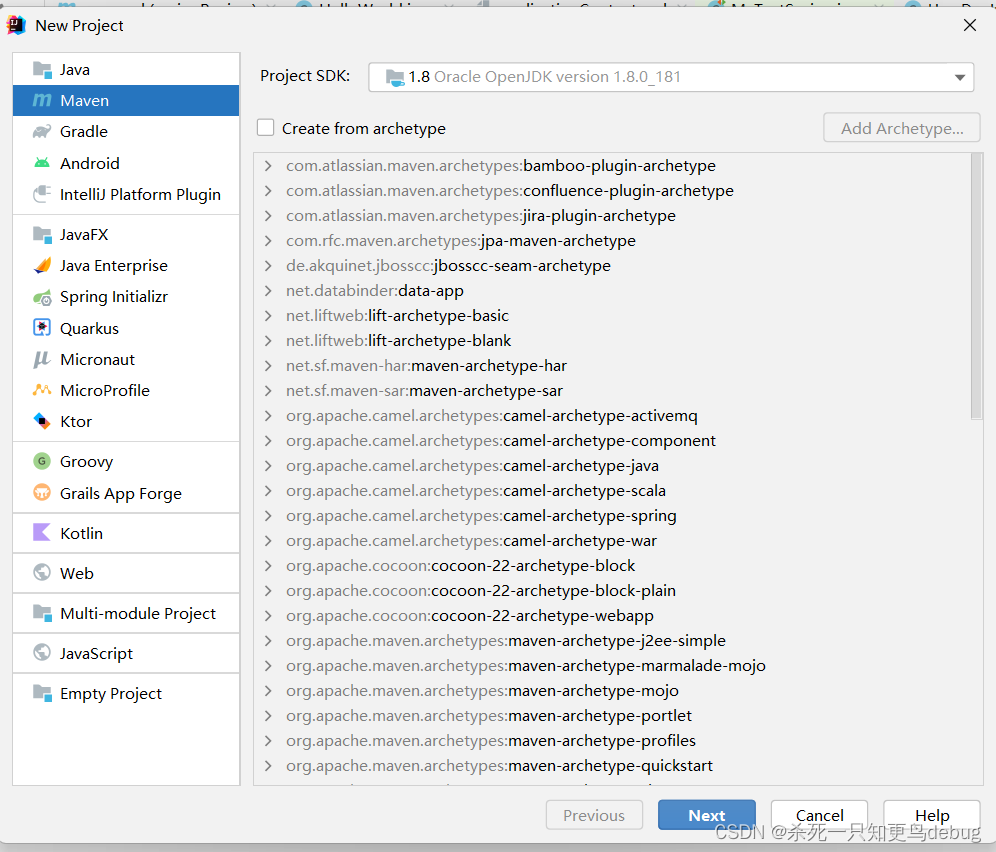Choose Multi-module Project entry
This screenshot has width=996, height=852.
tap(126, 613)
